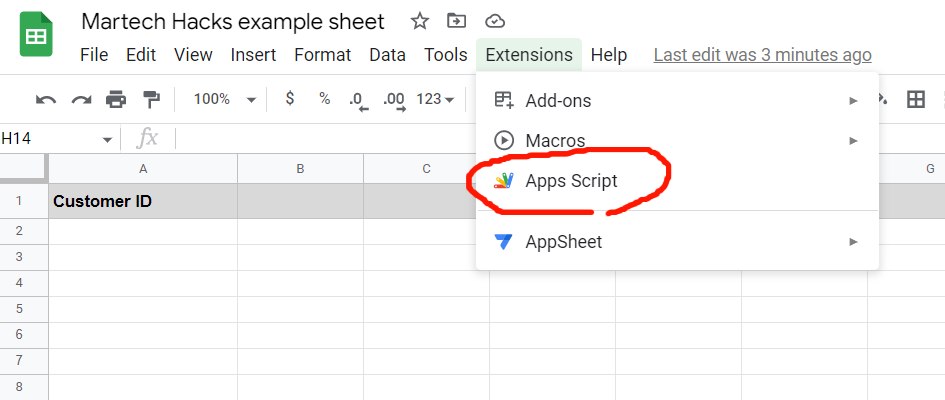
Task: Select column A header
Action: [143, 169]
